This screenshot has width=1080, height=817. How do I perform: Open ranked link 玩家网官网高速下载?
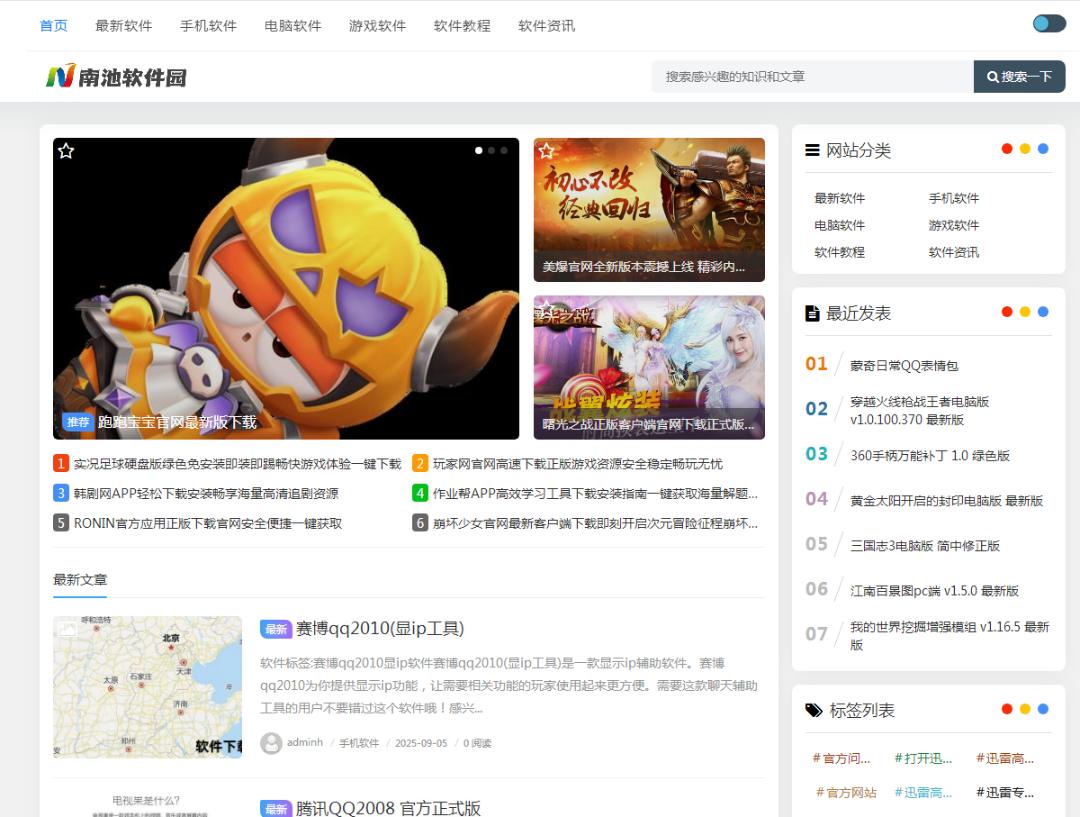coord(577,464)
